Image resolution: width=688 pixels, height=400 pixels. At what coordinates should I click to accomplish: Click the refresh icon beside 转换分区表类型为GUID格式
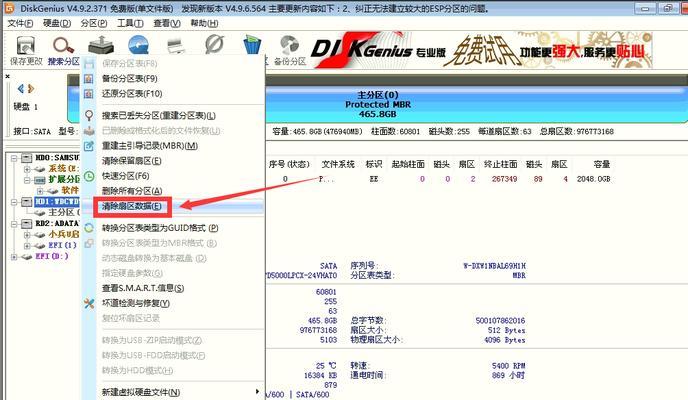(89, 228)
